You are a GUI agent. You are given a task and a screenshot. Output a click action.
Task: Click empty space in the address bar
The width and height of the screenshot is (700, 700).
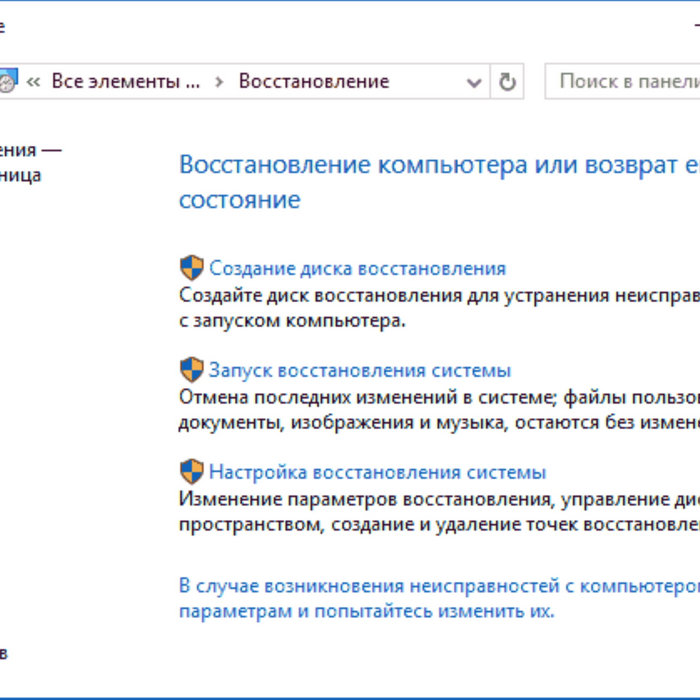(x=430, y=82)
